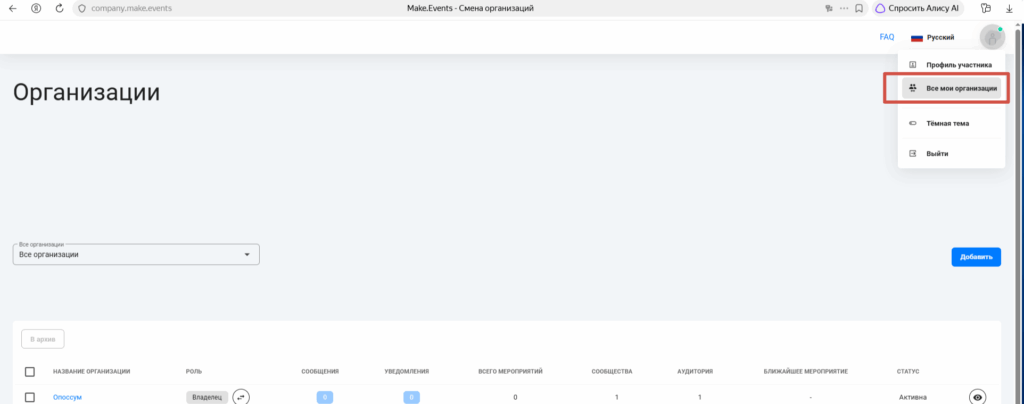Toggle the select-all checkbox in table header
This screenshot has height=404, width=1024.
click(29, 371)
